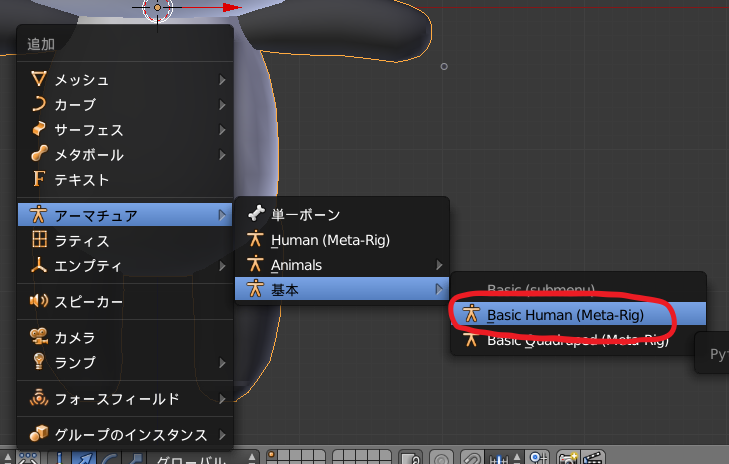
Task: Expand the Animals submenu
Action: click(x=342, y=265)
